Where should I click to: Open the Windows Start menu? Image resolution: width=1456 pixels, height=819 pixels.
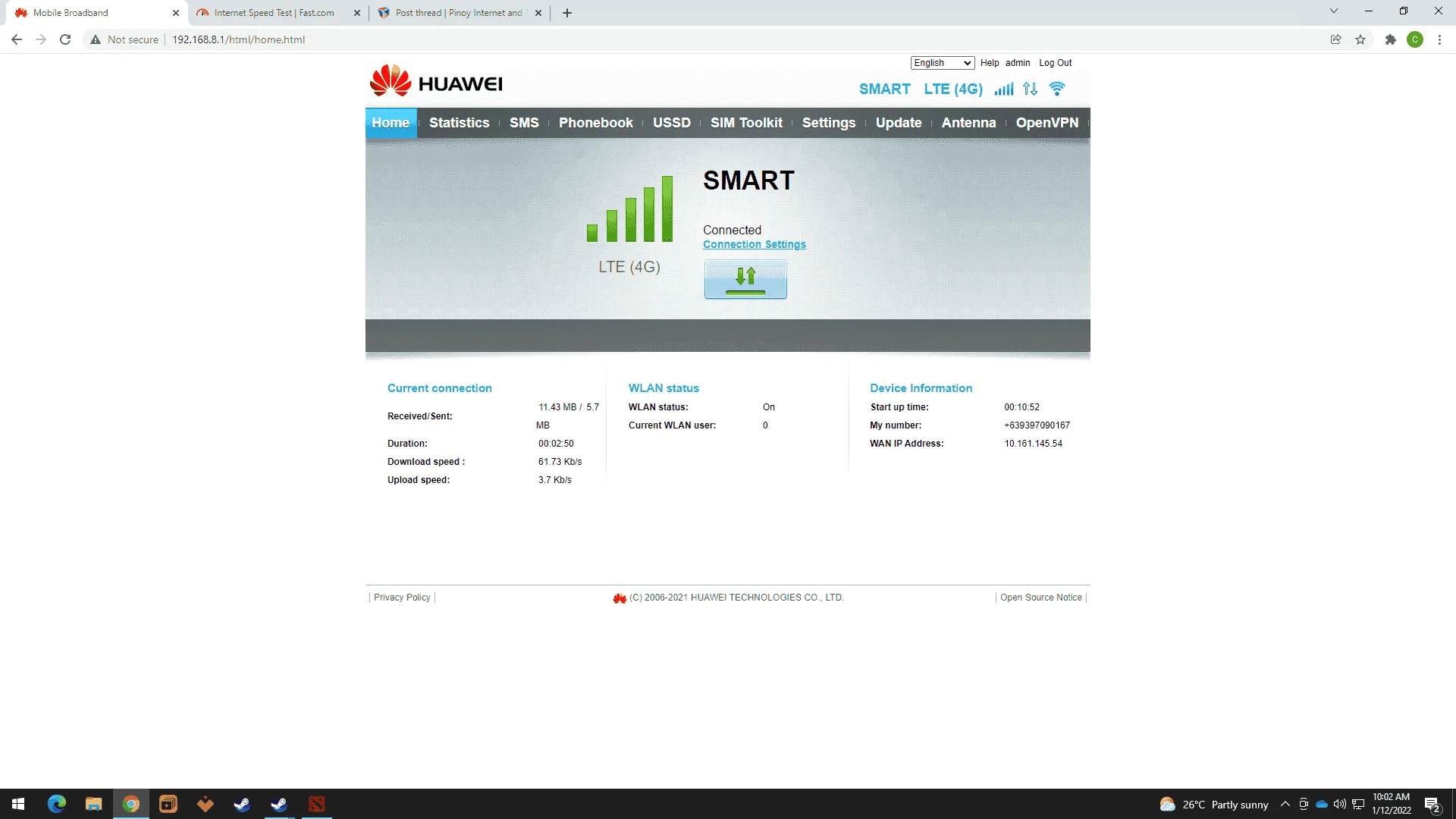[x=18, y=804]
